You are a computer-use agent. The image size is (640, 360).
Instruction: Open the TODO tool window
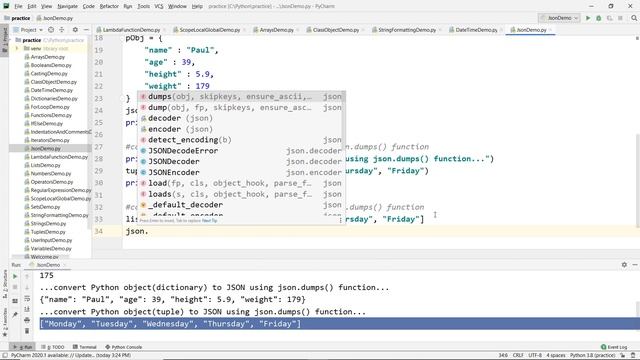click(x=53, y=347)
